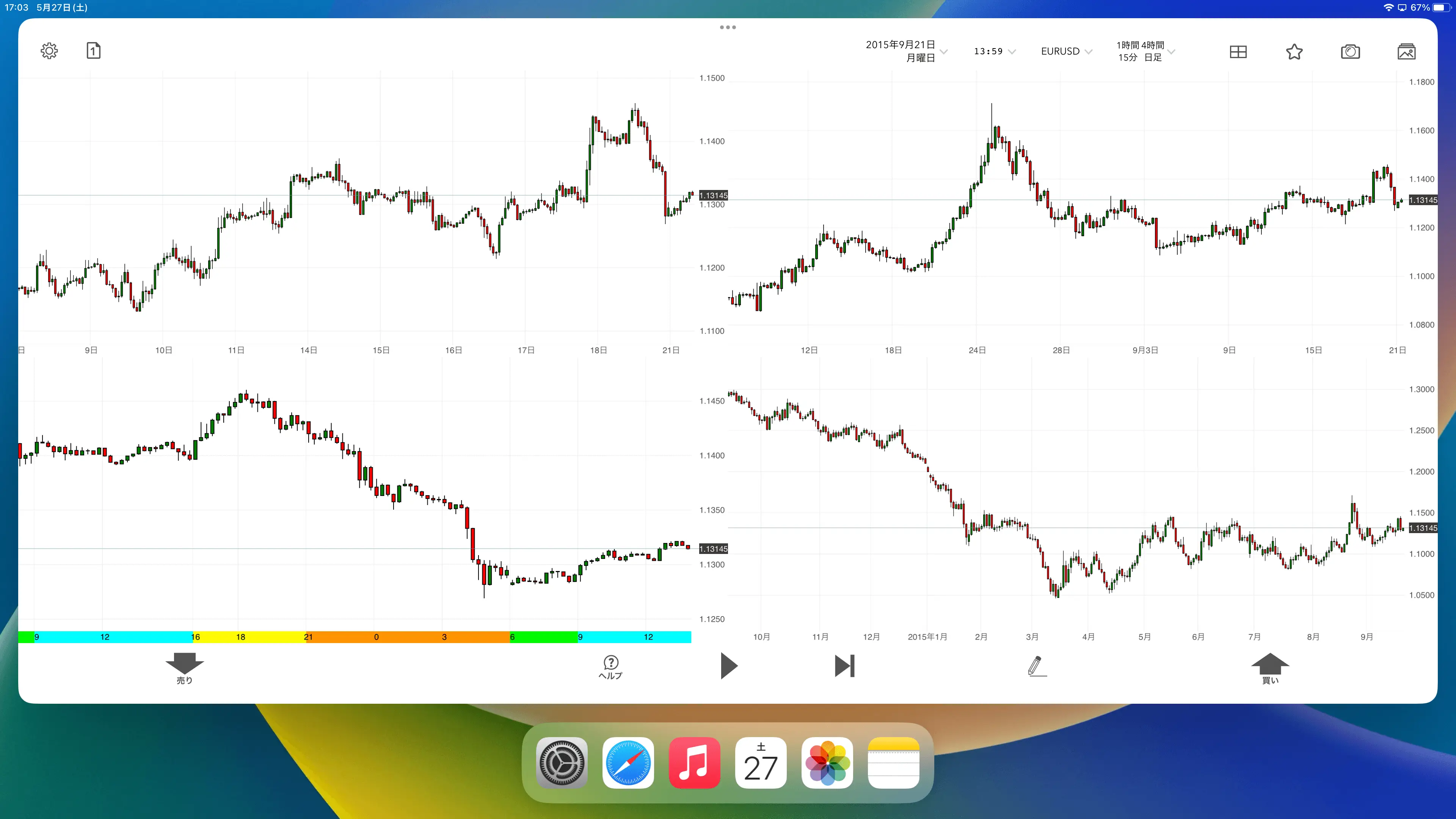1456x819 pixels.
Task: Click the 1.3000 price axis label
Action: tap(1421, 389)
